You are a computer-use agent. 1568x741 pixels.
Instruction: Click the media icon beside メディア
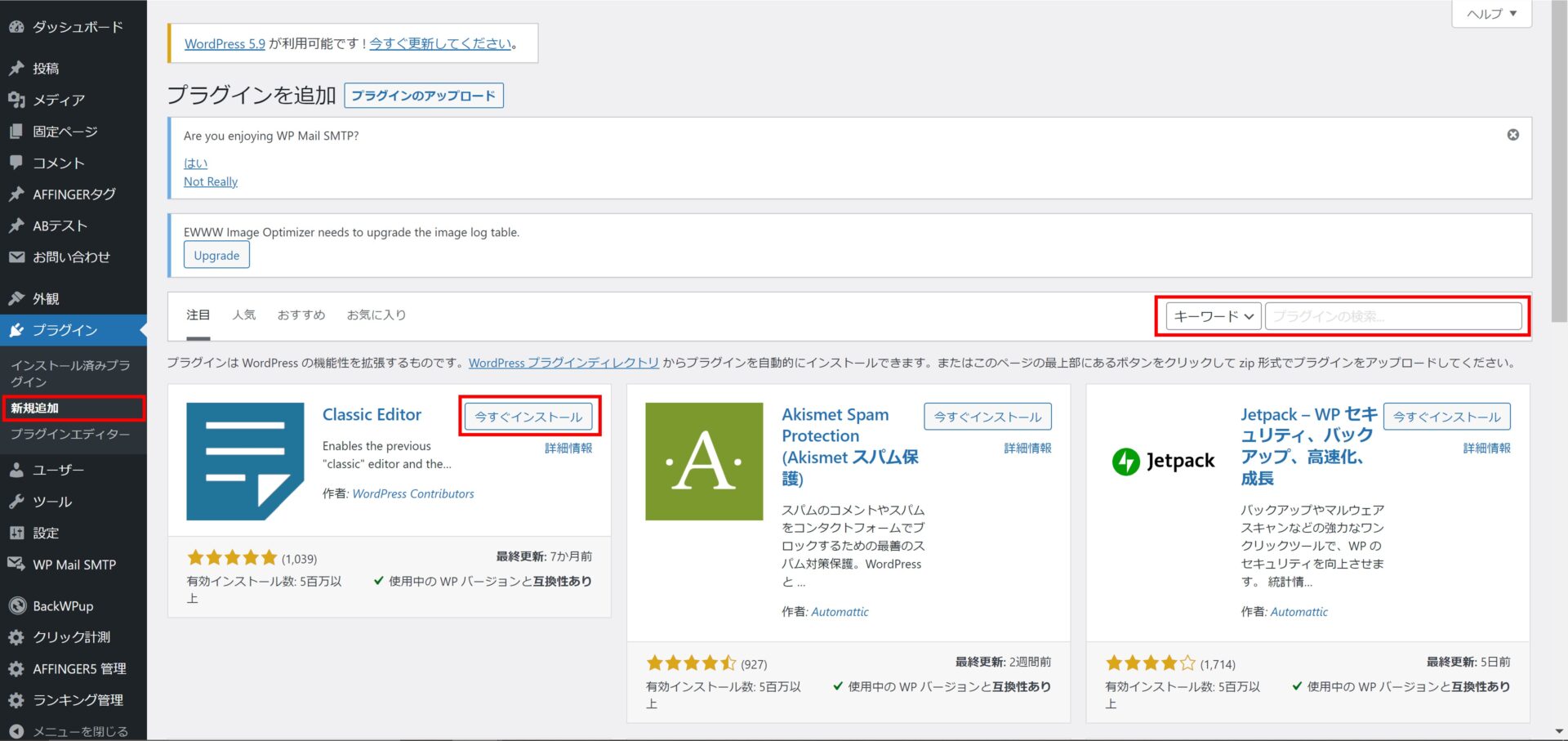click(x=16, y=100)
